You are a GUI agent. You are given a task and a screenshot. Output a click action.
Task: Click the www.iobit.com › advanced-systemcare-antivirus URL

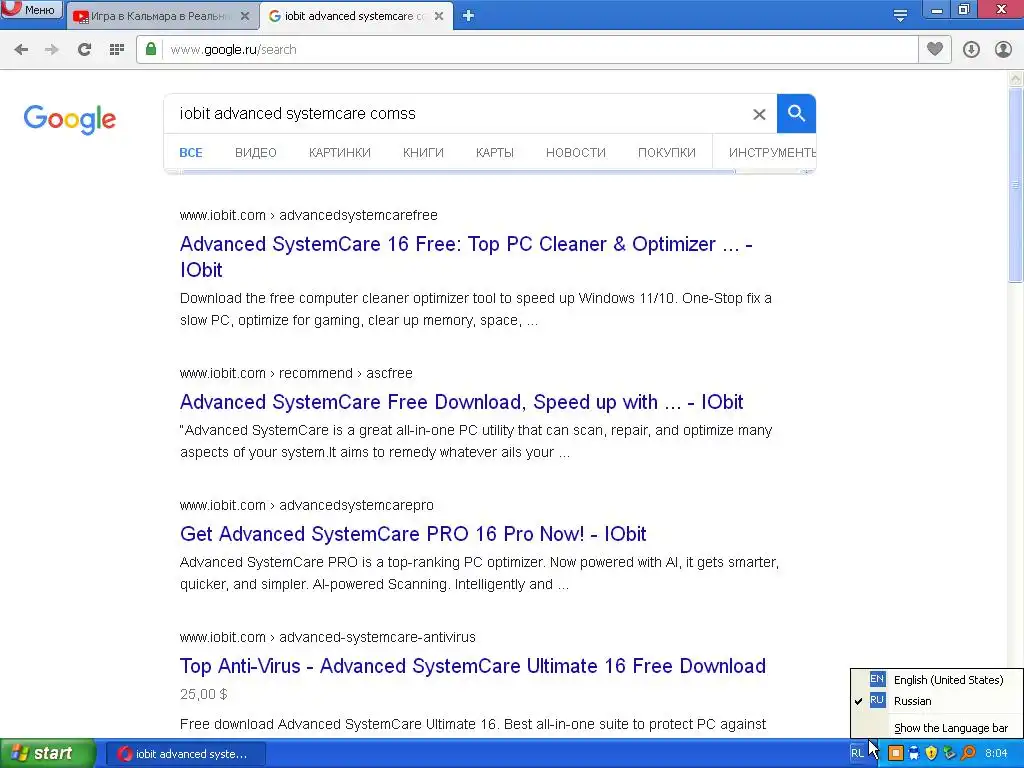pos(328,637)
